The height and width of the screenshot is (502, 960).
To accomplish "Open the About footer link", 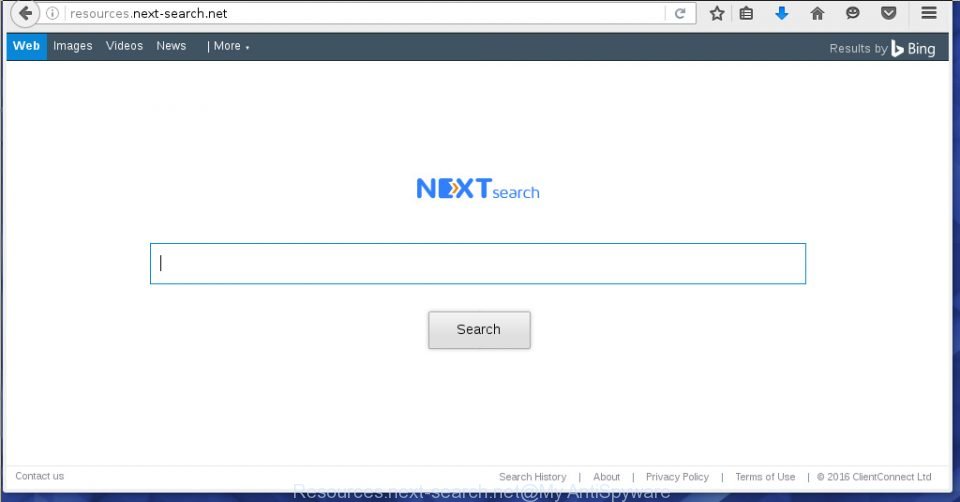I will 606,476.
